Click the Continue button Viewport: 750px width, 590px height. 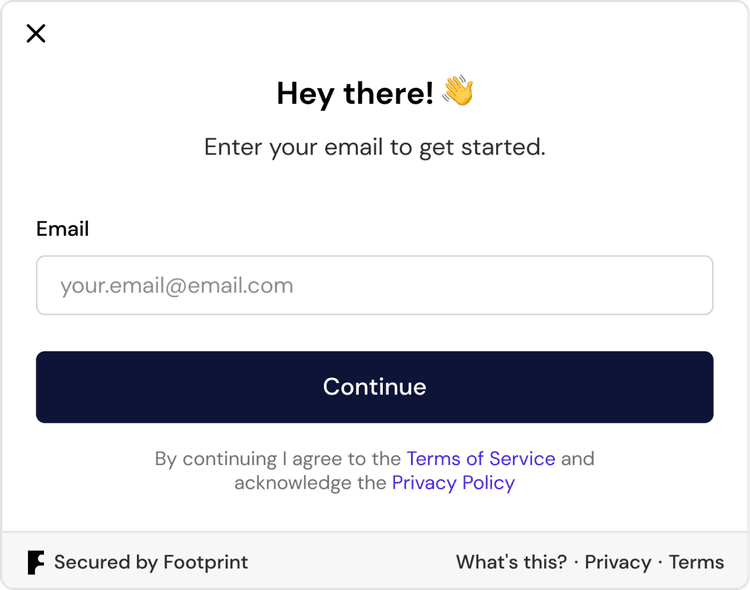click(x=375, y=387)
